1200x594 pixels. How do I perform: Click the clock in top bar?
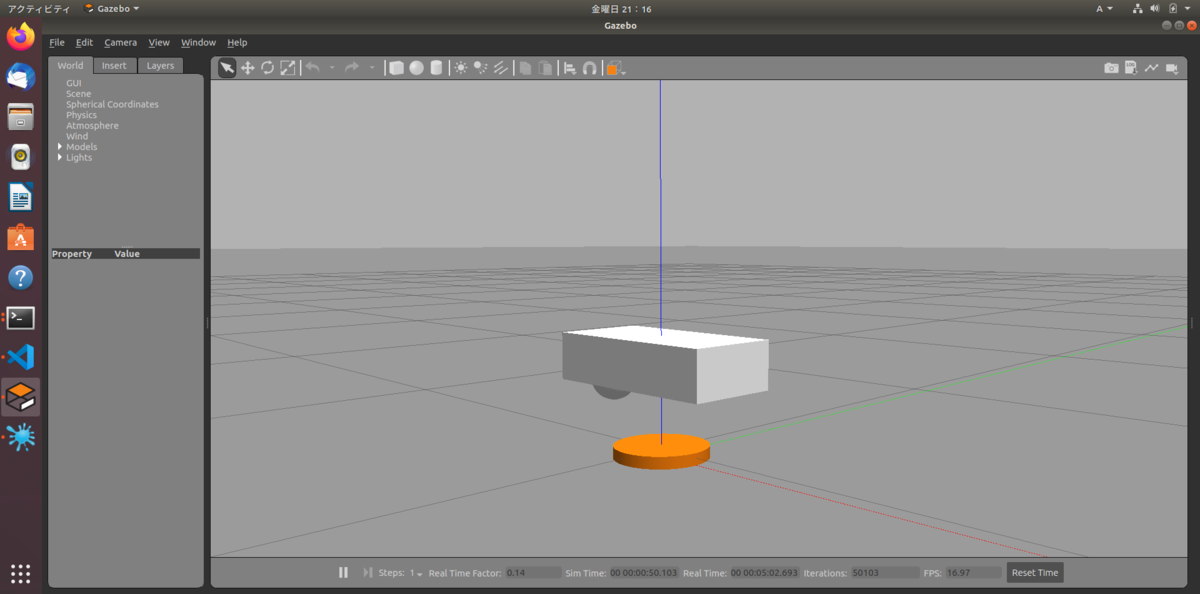(621, 8)
